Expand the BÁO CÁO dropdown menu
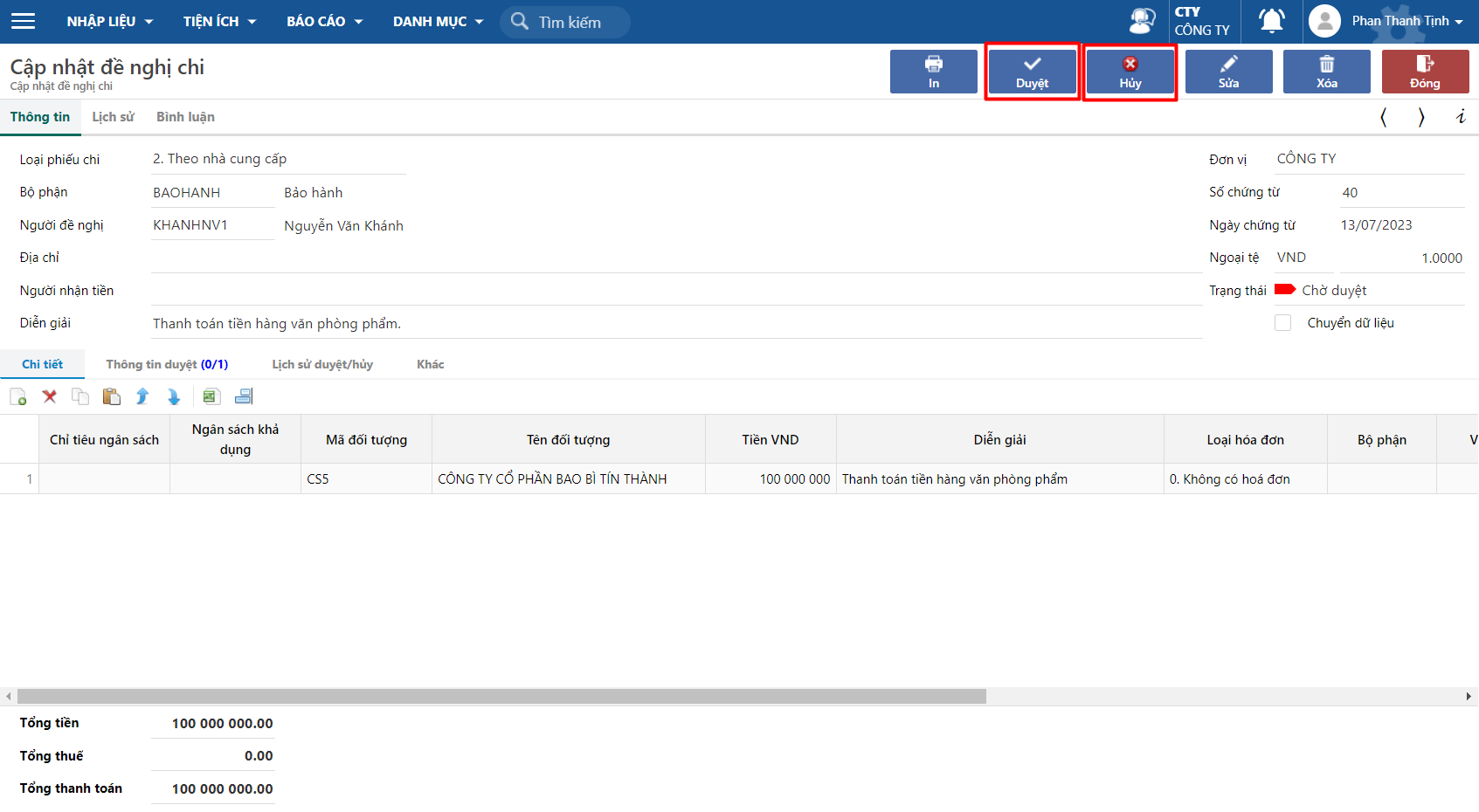Image resolution: width=1479 pixels, height=812 pixels. pos(324,21)
